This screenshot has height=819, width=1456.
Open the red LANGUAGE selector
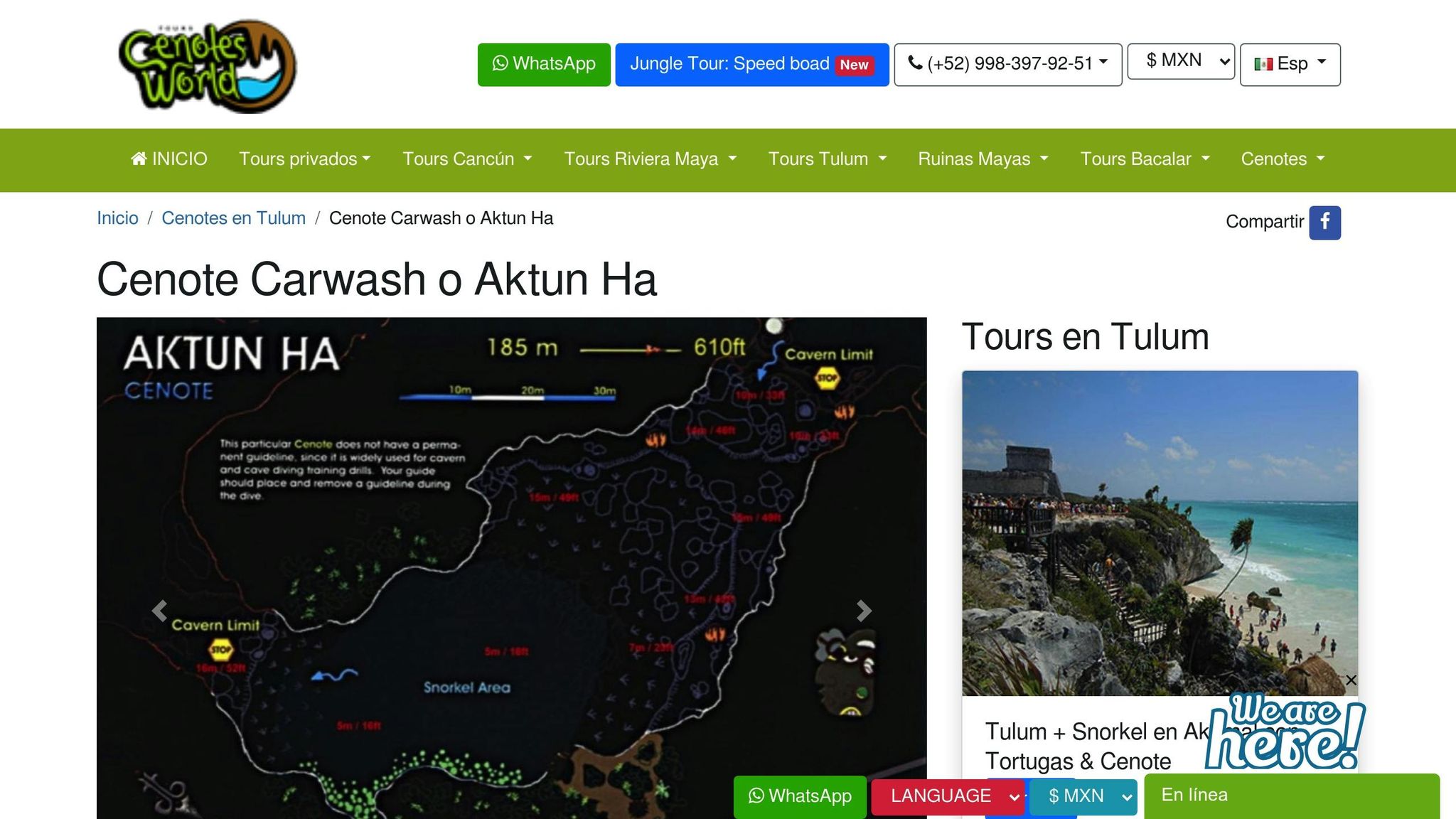coord(947,796)
